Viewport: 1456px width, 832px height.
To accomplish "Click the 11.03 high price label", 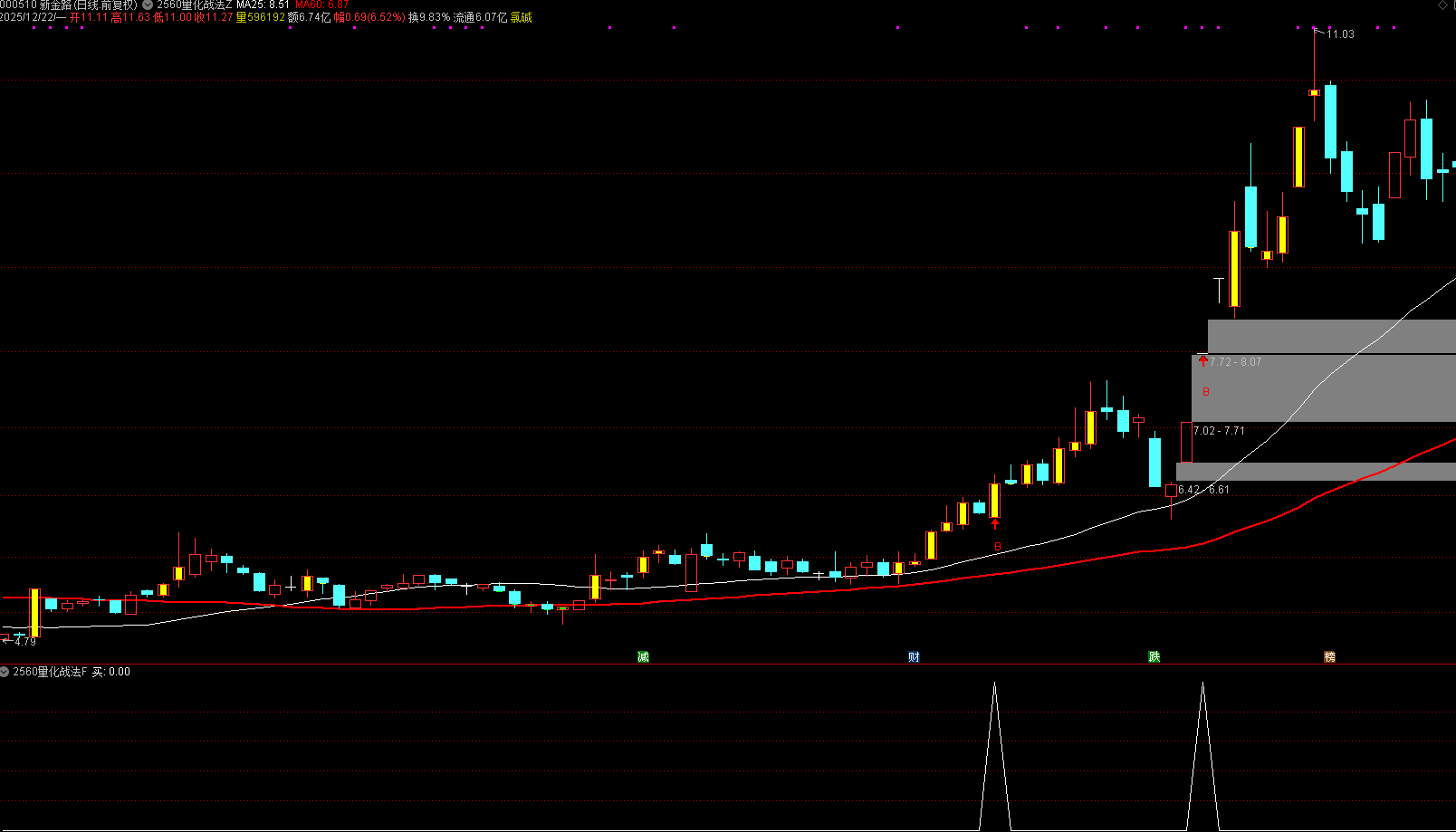I will coord(1341,34).
